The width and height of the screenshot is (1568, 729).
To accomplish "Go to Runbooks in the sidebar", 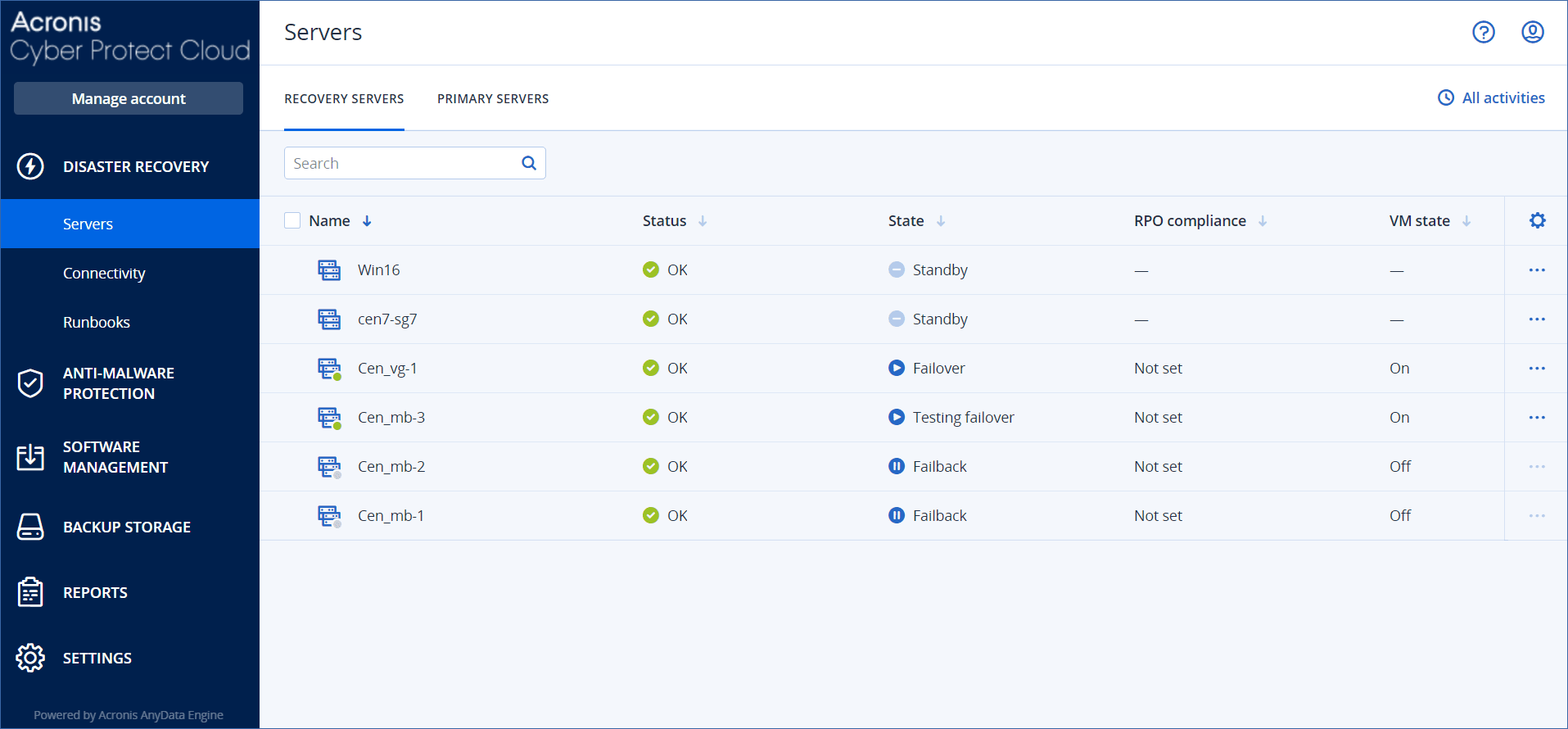I will (97, 323).
